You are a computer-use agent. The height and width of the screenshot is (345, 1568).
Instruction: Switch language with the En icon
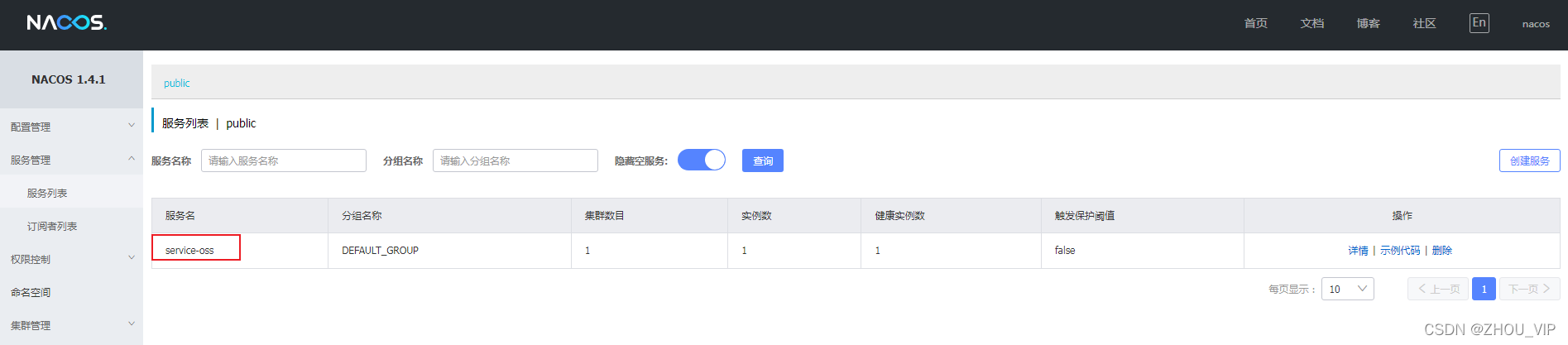pyautogui.click(x=1479, y=23)
